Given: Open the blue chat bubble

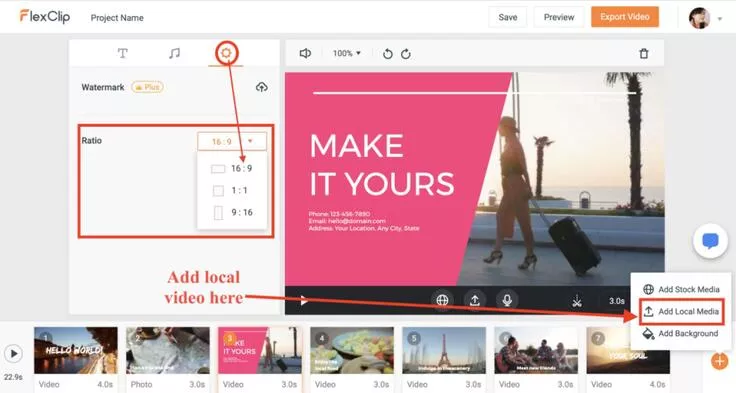Looking at the screenshot, I should [710, 241].
